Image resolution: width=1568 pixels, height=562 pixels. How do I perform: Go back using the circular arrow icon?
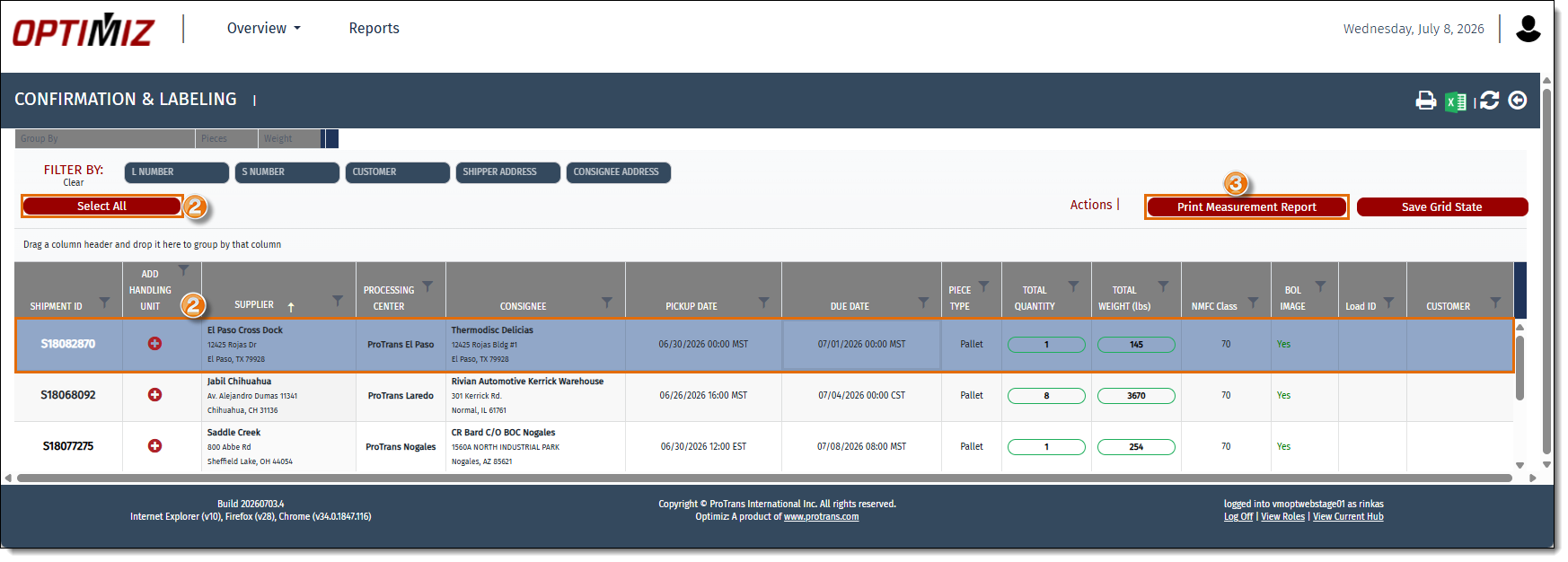(1518, 101)
